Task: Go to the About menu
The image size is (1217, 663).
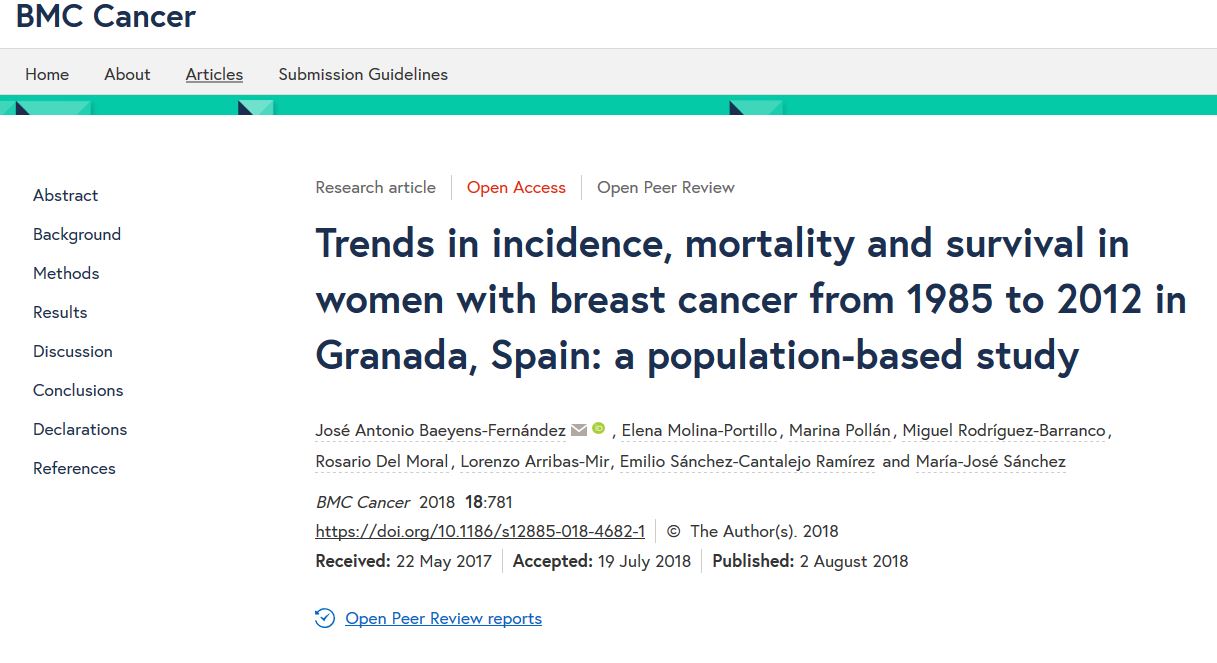Action: pos(127,74)
